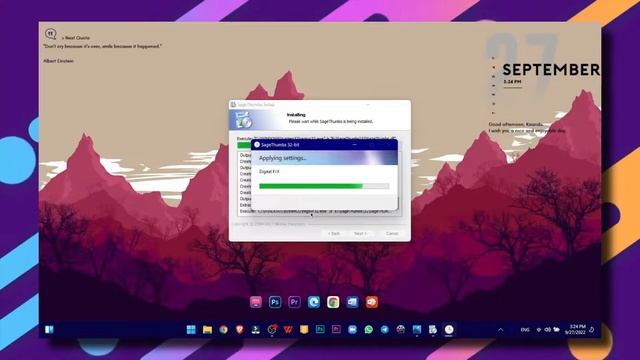Image resolution: width=640 pixels, height=360 pixels.
Task: Click the 'Installing' heading in Setup
Action: click(x=296, y=115)
